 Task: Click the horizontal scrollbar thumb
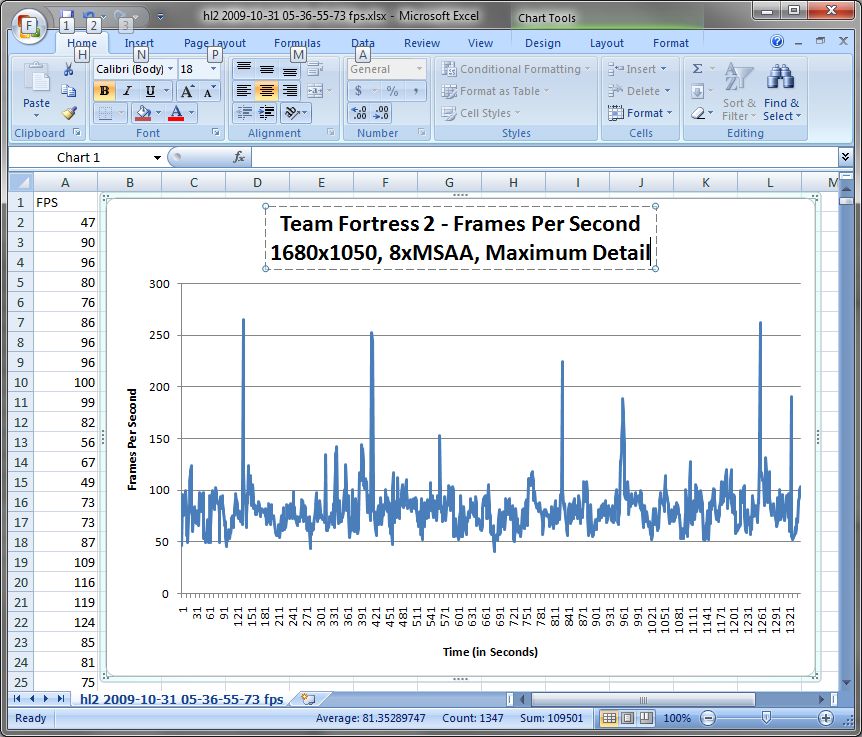tap(643, 699)
